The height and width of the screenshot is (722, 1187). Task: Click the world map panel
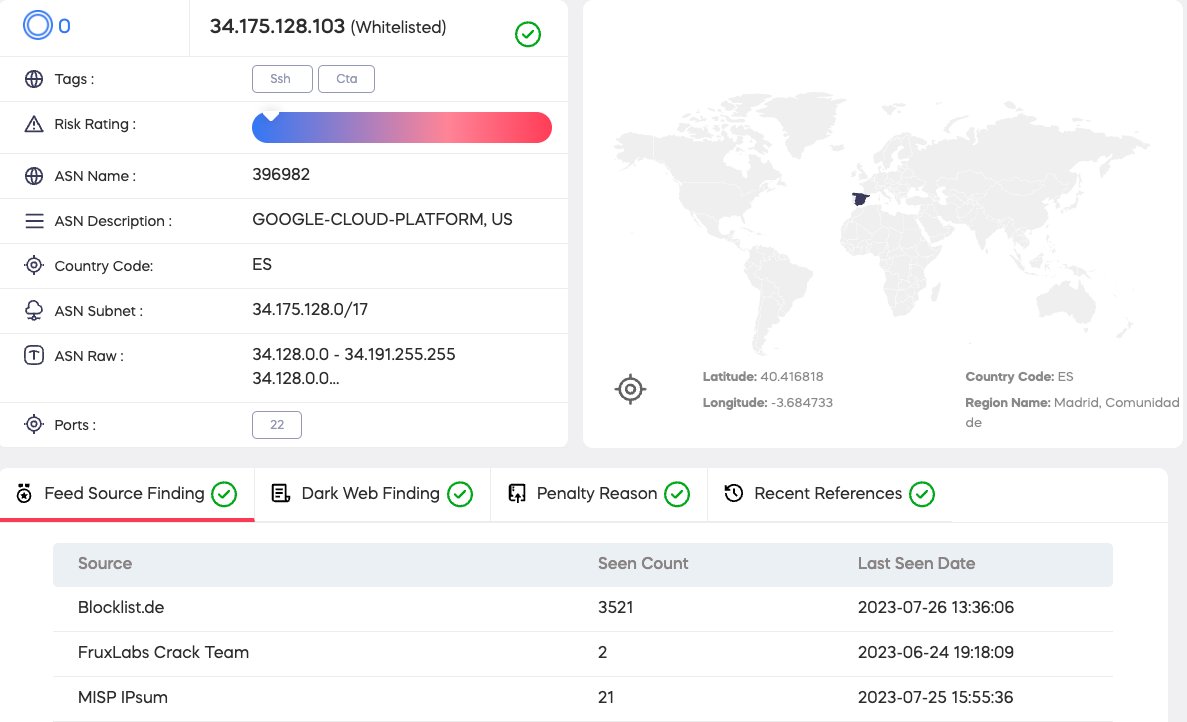coord(883,223)
